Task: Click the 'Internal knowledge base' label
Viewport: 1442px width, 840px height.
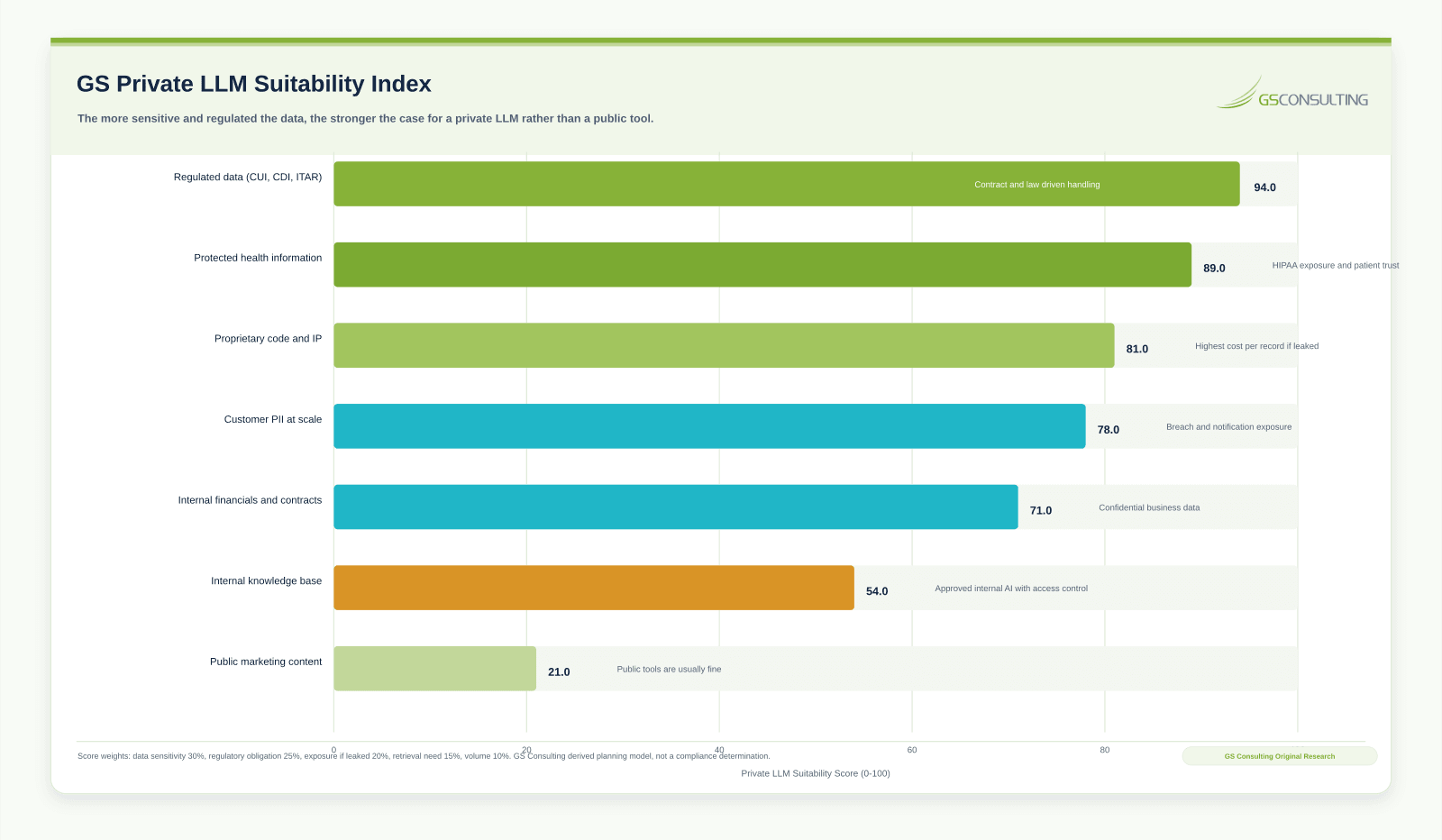Action: pos(266,581)
